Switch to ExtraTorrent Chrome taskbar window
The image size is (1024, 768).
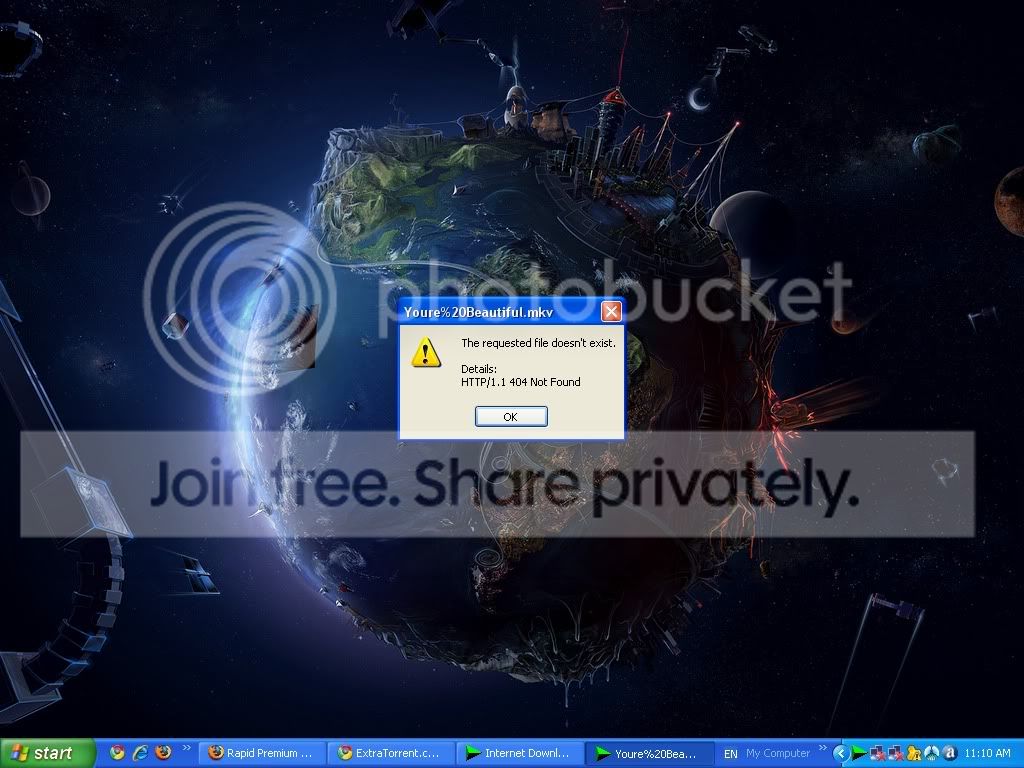[389, 753]
